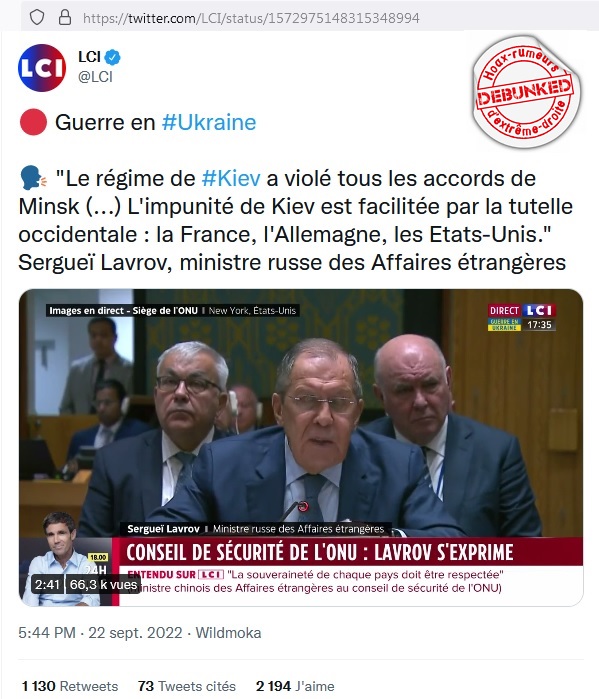The height and width of the screenshot is (699, 599).
Task: Open the #Ukraine hashtag
Action: (209, 123)
